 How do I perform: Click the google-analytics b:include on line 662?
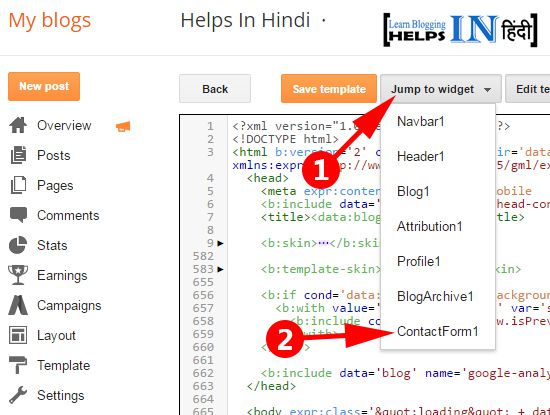(x=405, y=373)
